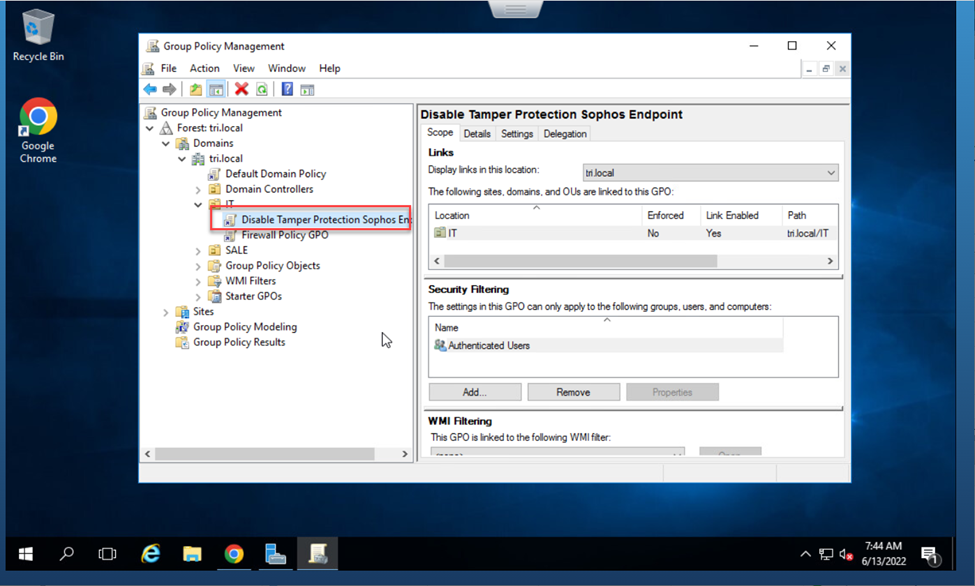Go back with the toolbar Back arrow
The width and height of the screenshot is (975, 586).
pos(150,90)
